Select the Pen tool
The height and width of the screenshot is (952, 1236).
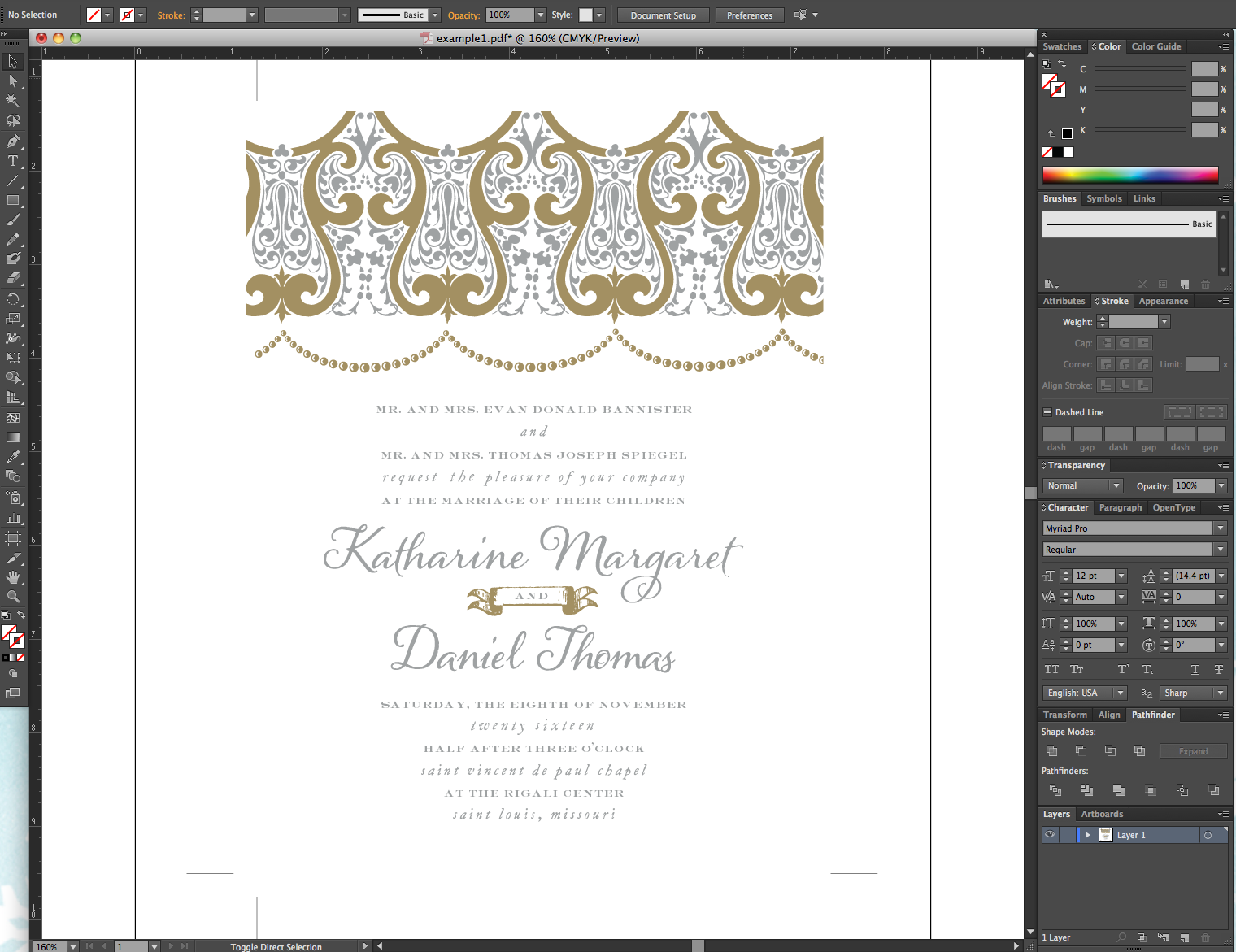click(x=13, y=141)
